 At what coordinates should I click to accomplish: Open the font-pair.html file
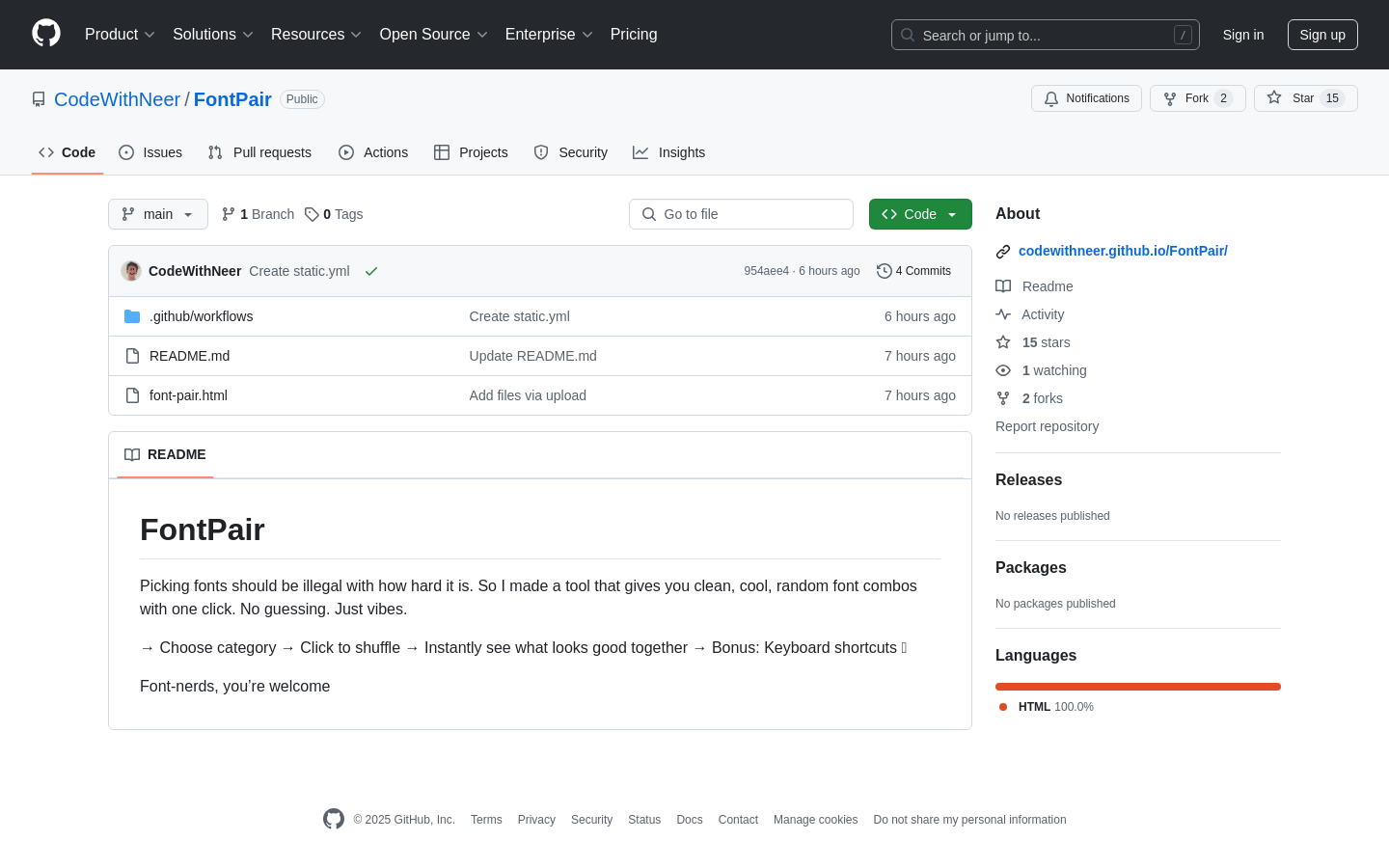coord(188,395)
